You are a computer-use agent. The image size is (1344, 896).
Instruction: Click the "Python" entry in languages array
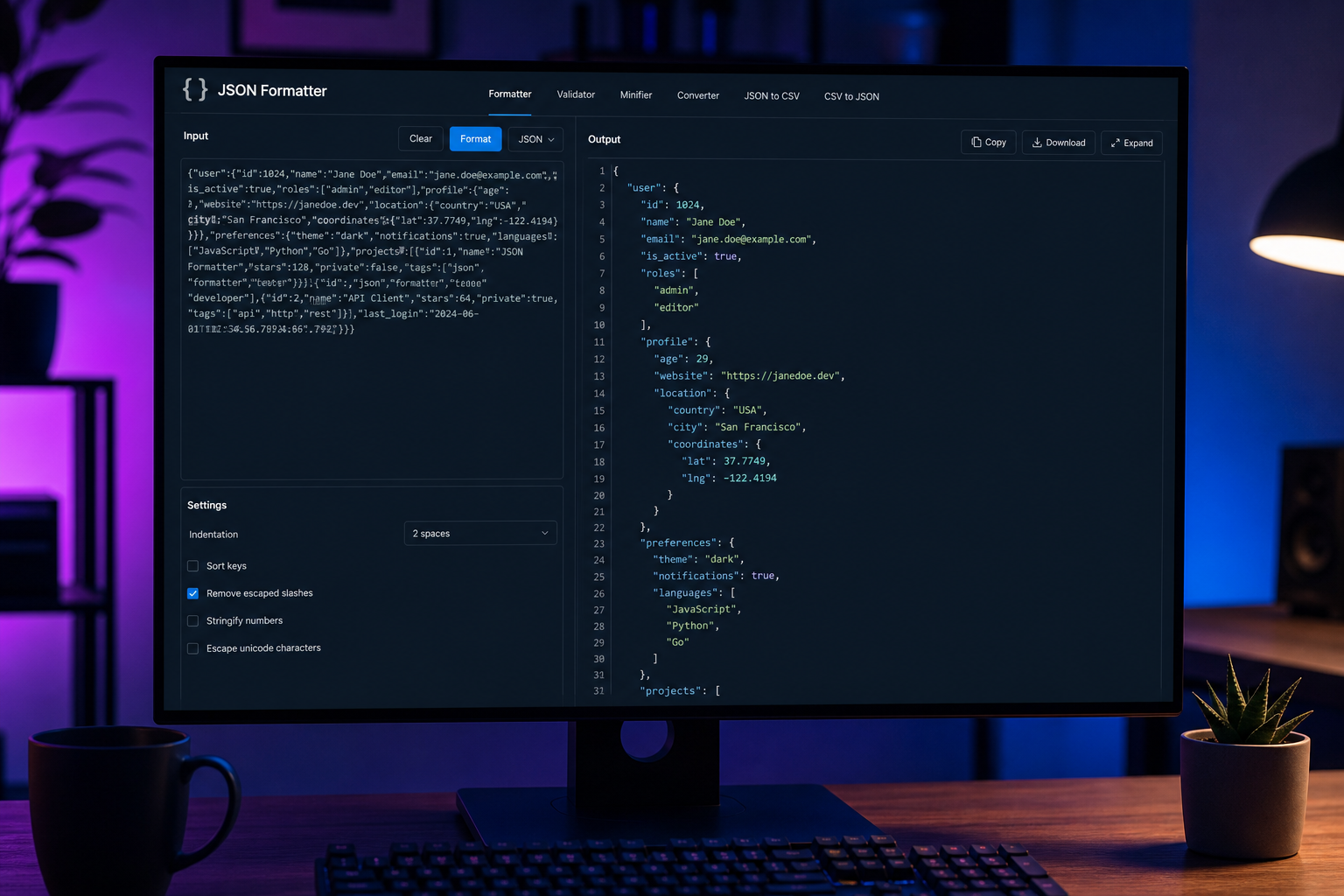click(x=692, y=626)
